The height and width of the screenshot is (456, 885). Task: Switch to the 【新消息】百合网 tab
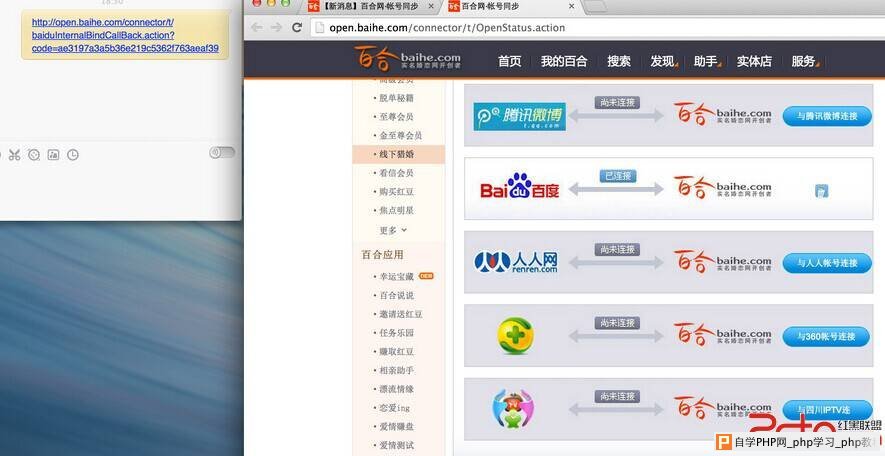[x=371, y=6]
